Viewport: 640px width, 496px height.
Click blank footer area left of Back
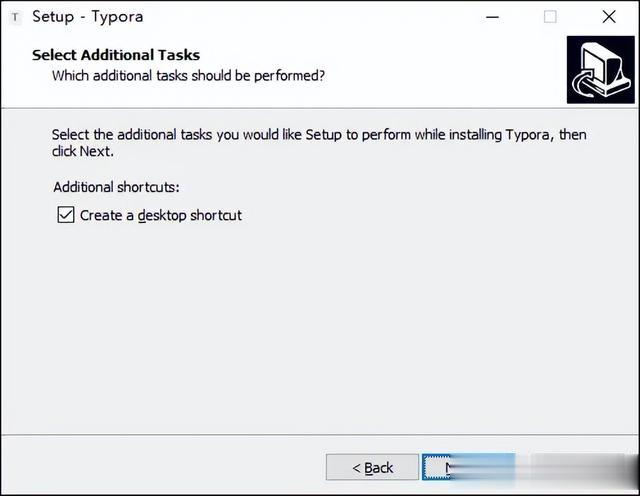click(163, 465)
